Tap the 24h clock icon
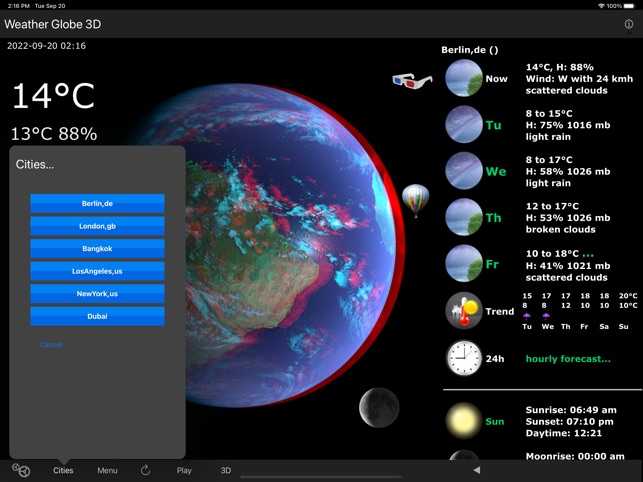The height and width of the screenshot is (482, 643). (x=464, y=358)
